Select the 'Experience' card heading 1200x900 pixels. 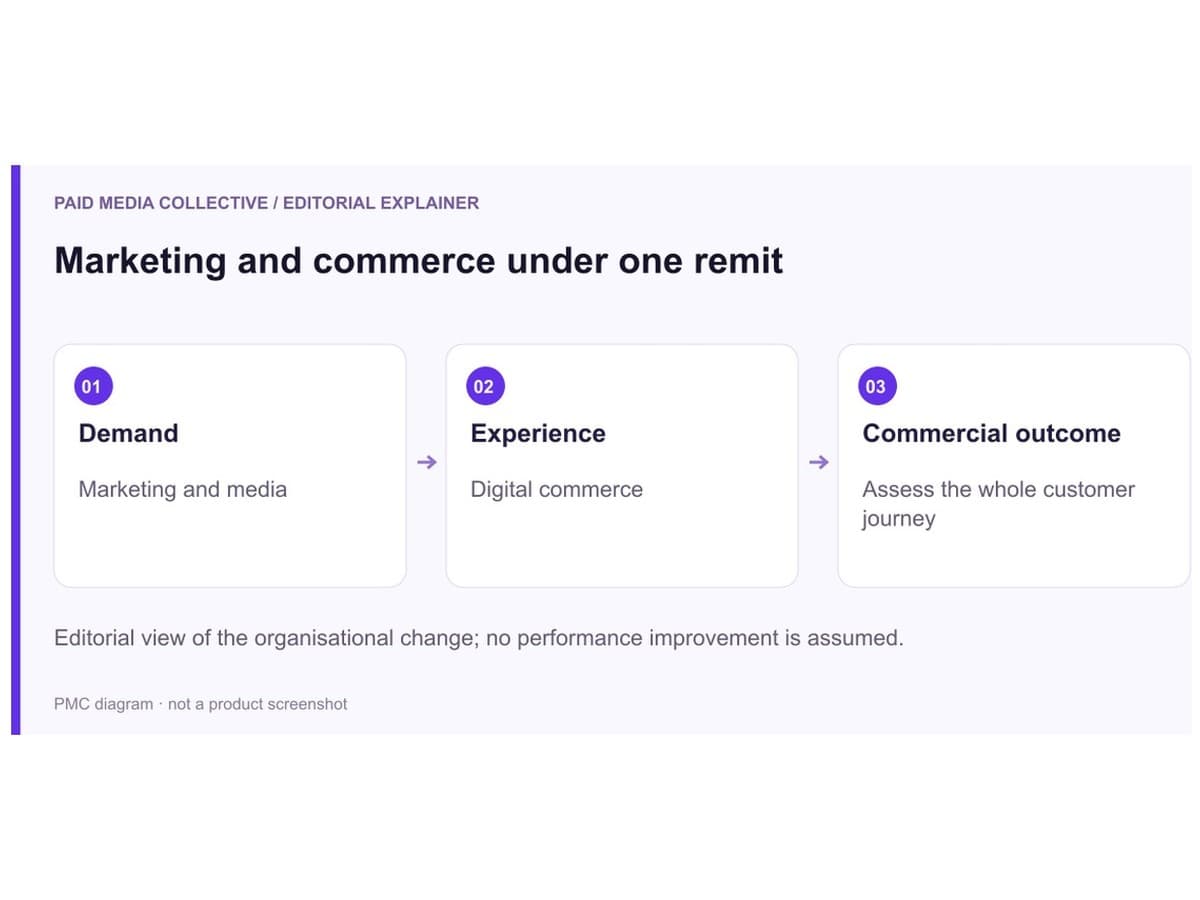coord(538,433)
